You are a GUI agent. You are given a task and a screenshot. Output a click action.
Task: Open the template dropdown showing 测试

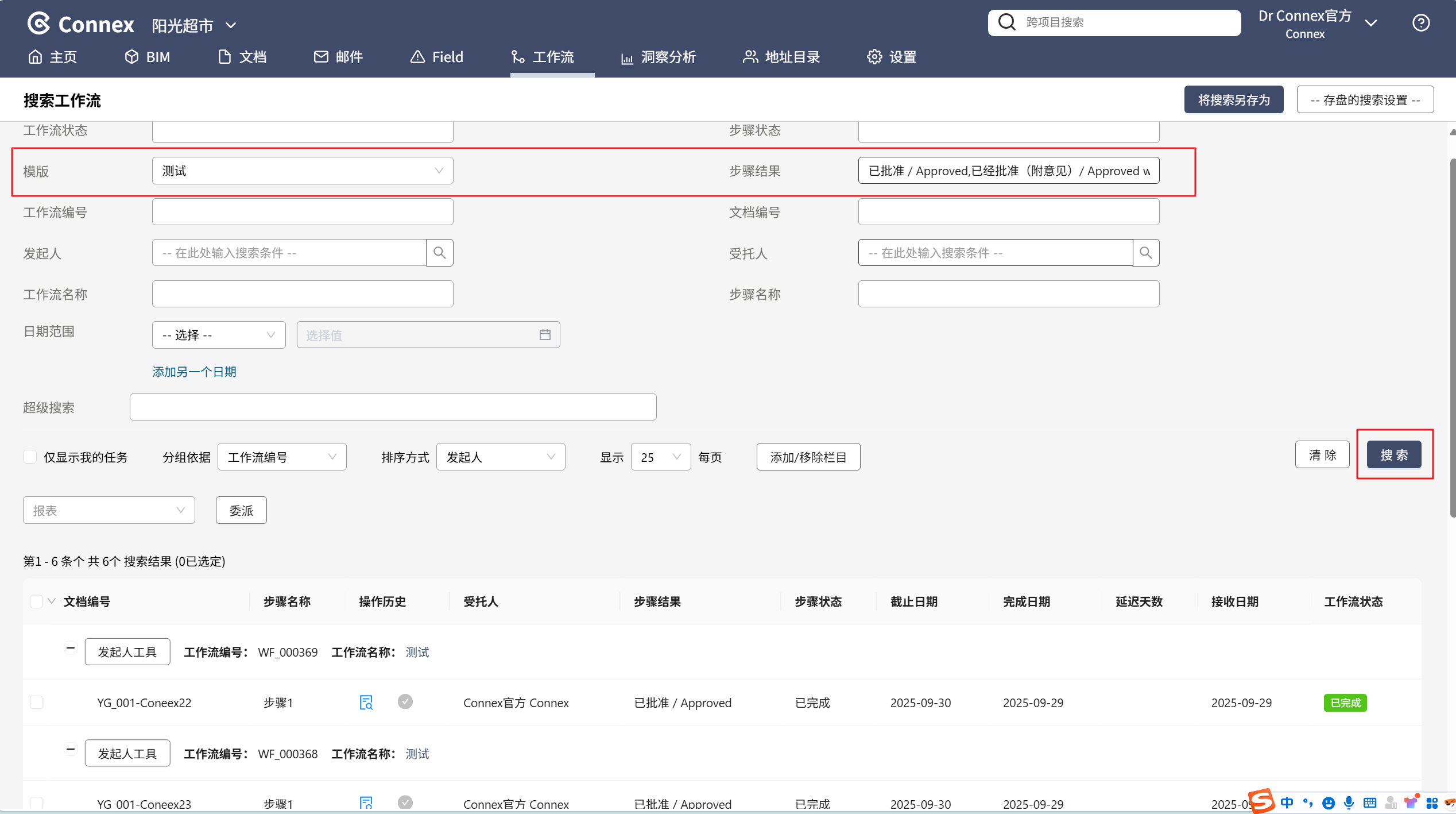[302, 171]
